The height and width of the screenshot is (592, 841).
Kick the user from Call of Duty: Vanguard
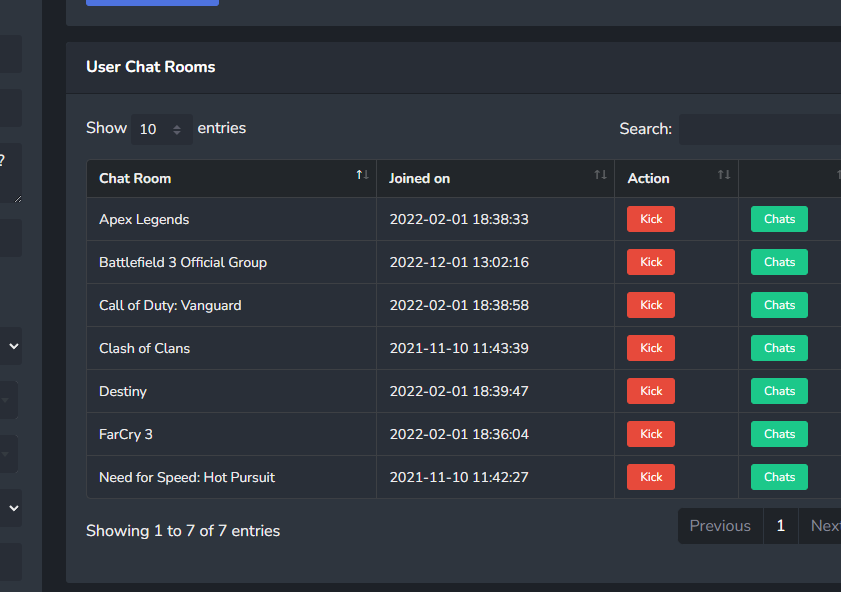(650, 304)
